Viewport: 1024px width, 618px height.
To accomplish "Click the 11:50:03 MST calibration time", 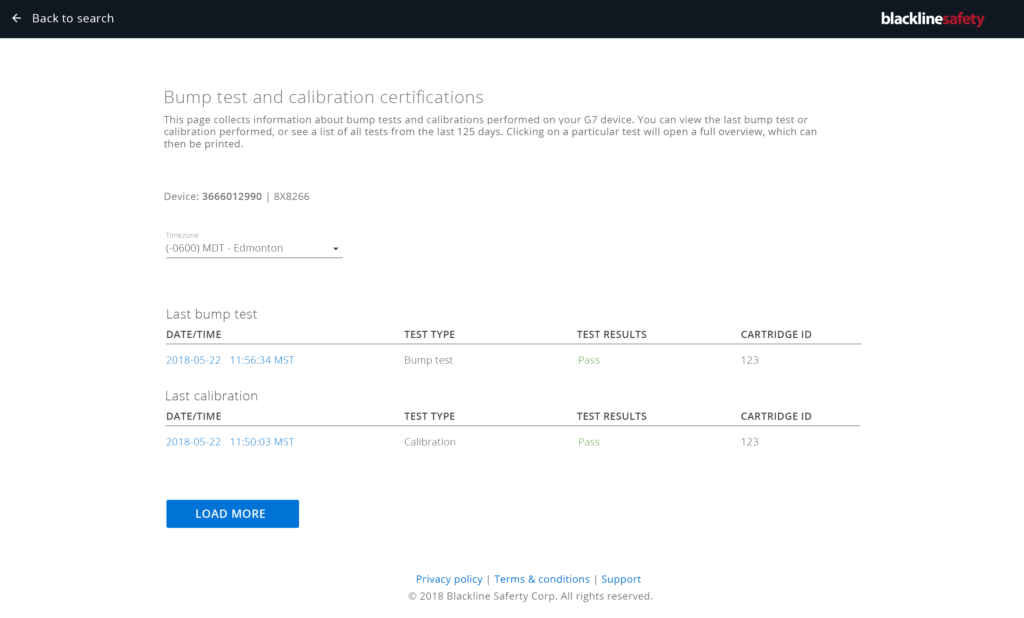I will click(x=262, y=442).
